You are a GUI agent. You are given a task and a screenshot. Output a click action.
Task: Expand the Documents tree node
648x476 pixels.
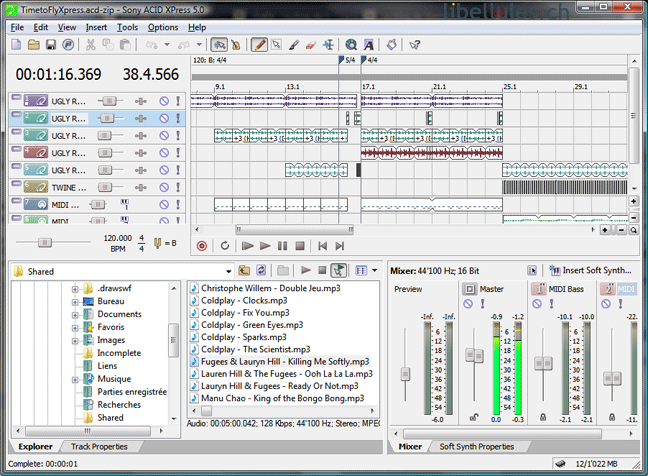pos(75,315)
